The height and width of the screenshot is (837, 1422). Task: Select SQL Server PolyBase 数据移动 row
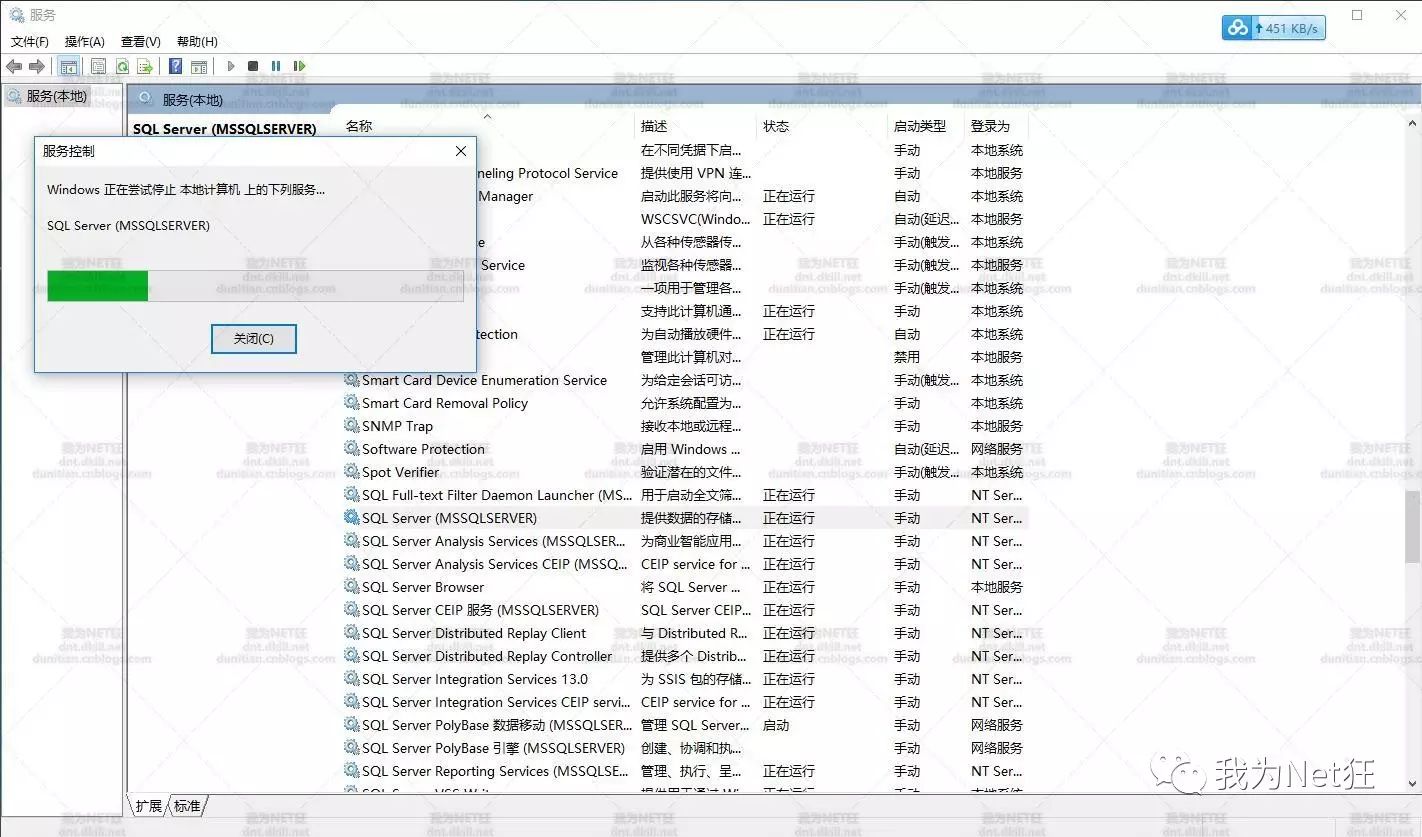[x=685, y=725]
